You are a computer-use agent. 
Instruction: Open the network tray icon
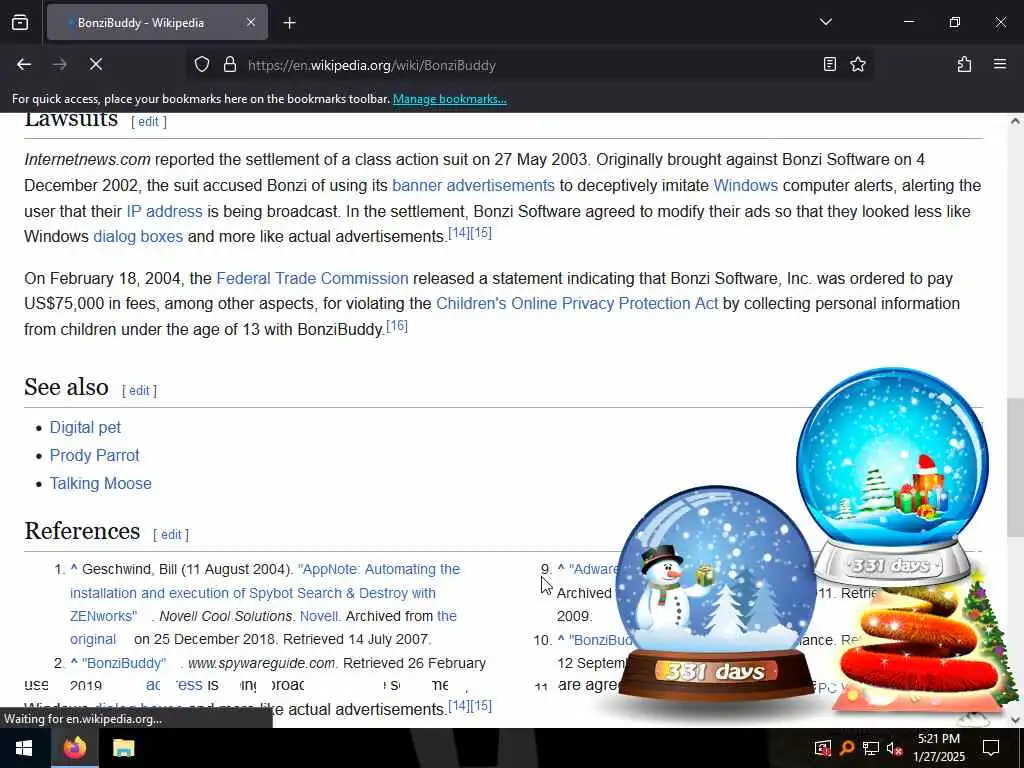coord(871,748)
